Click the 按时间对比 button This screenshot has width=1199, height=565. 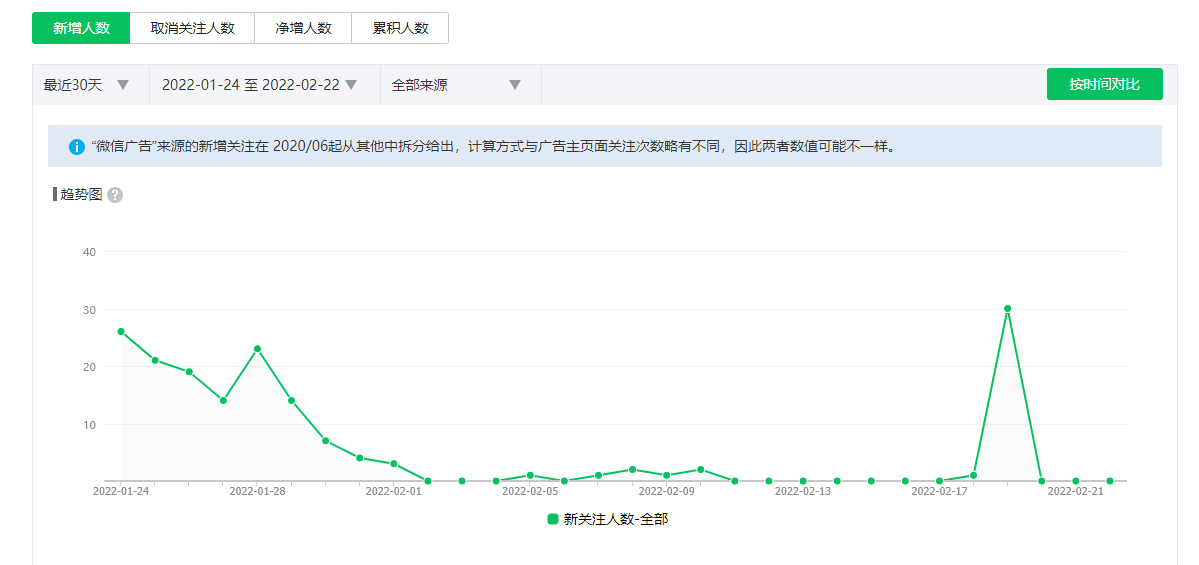(x=1104, y=84)
